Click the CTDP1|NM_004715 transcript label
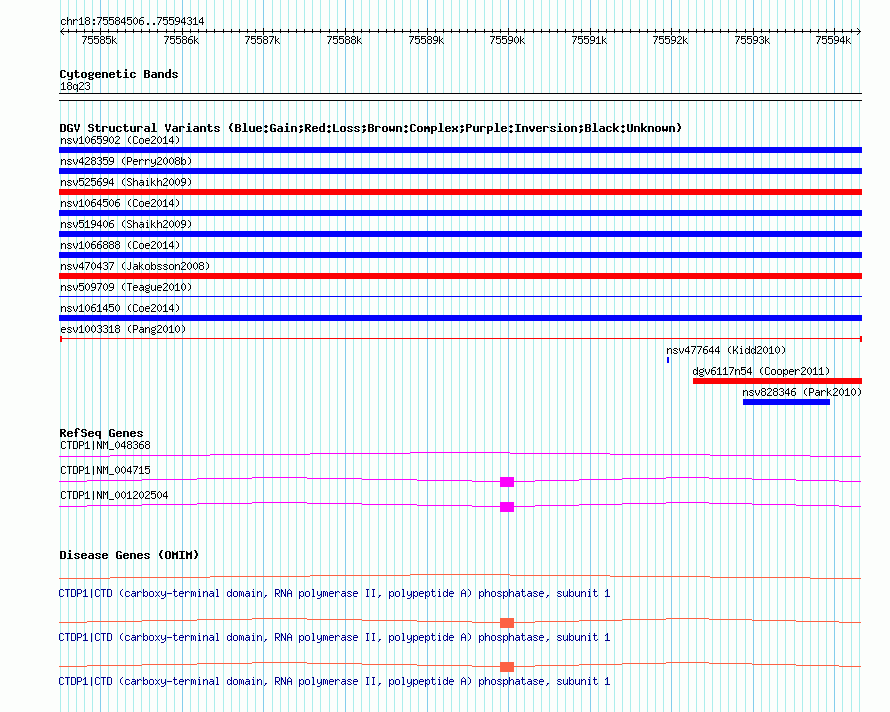Screen dimensions: 890x712 point(106,471)
